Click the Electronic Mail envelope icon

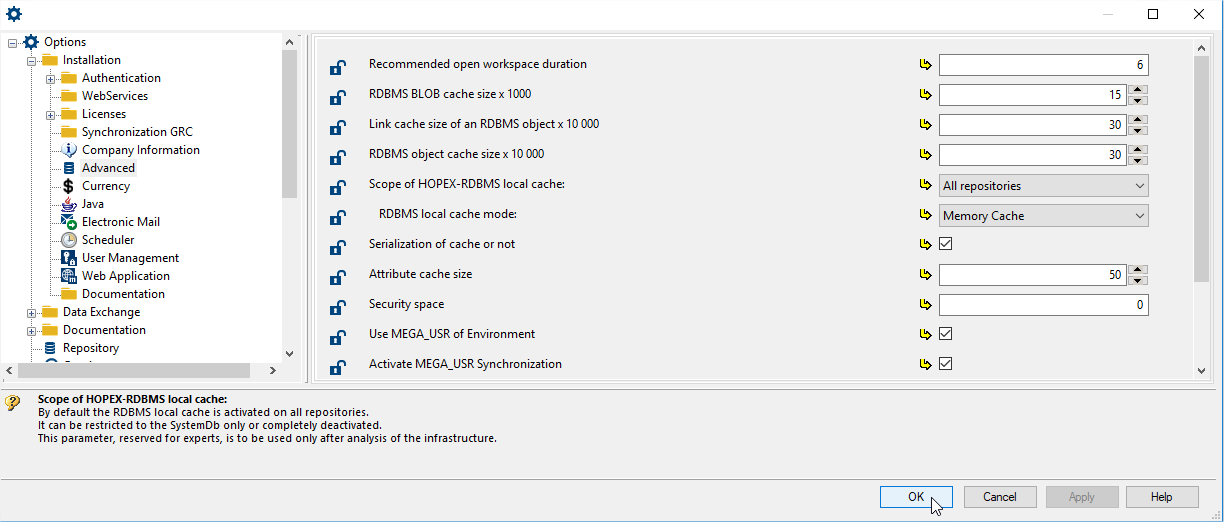tap(68, 222)
